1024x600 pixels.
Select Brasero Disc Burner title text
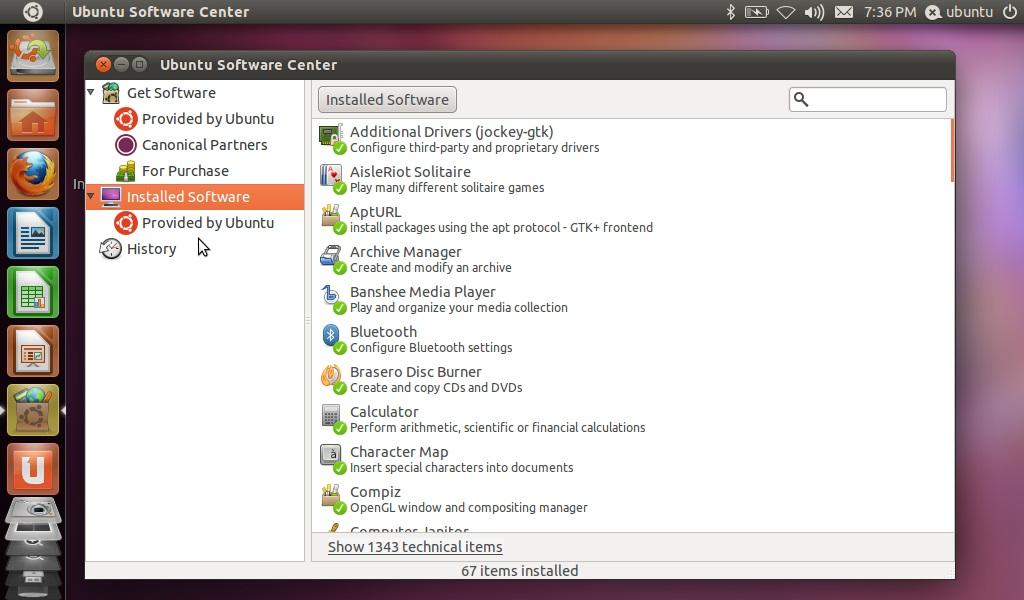tap(415, 371)
